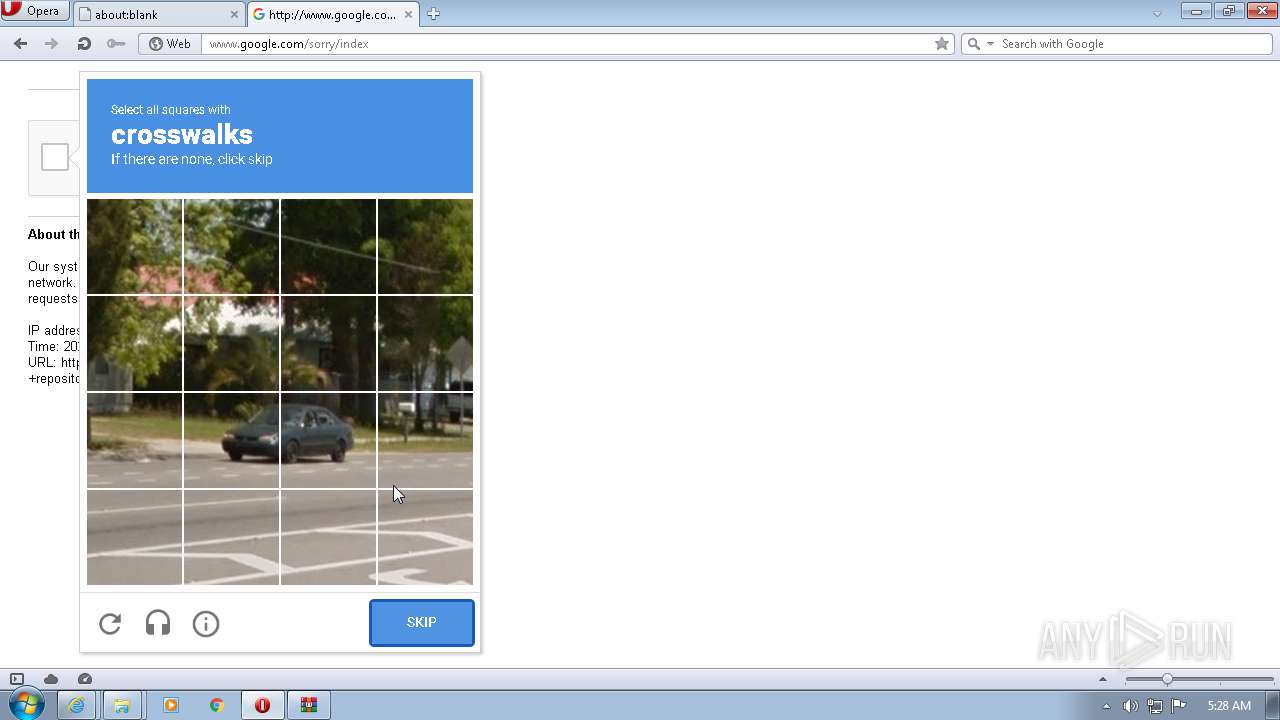Screen dimensions: 1280x720
Task: Go back with the back arrow
Action: pyautogui.click(x=20, y=44)
